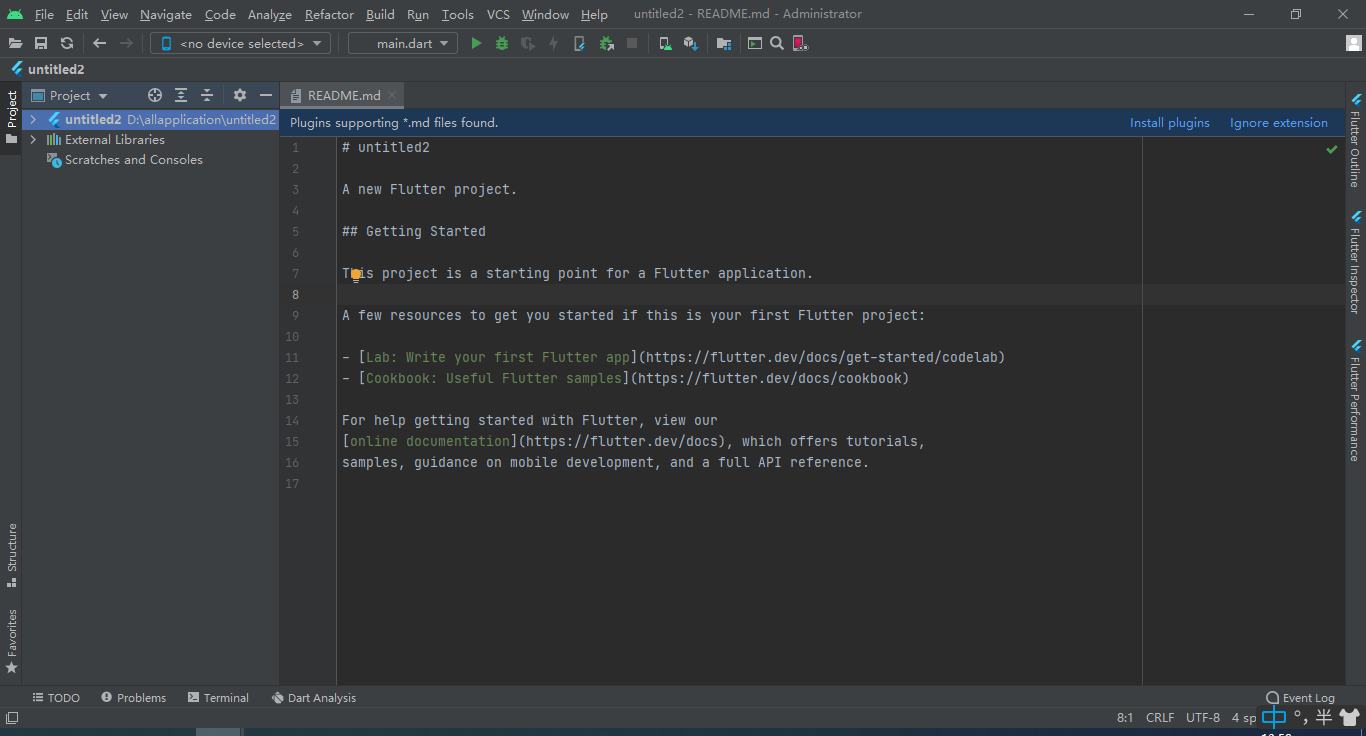The height and width of the screenshot is (736, 1366).
Task: Open Project Structure folder icon
Action: [724, 43]
